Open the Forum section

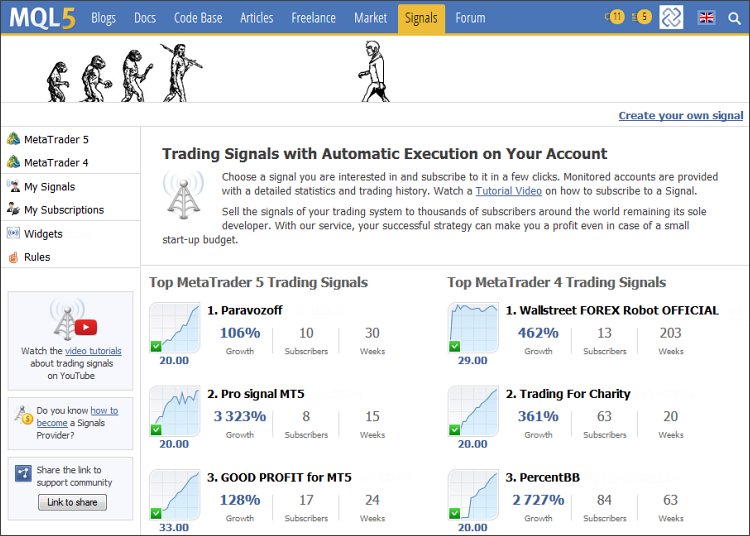click(470, 18)
